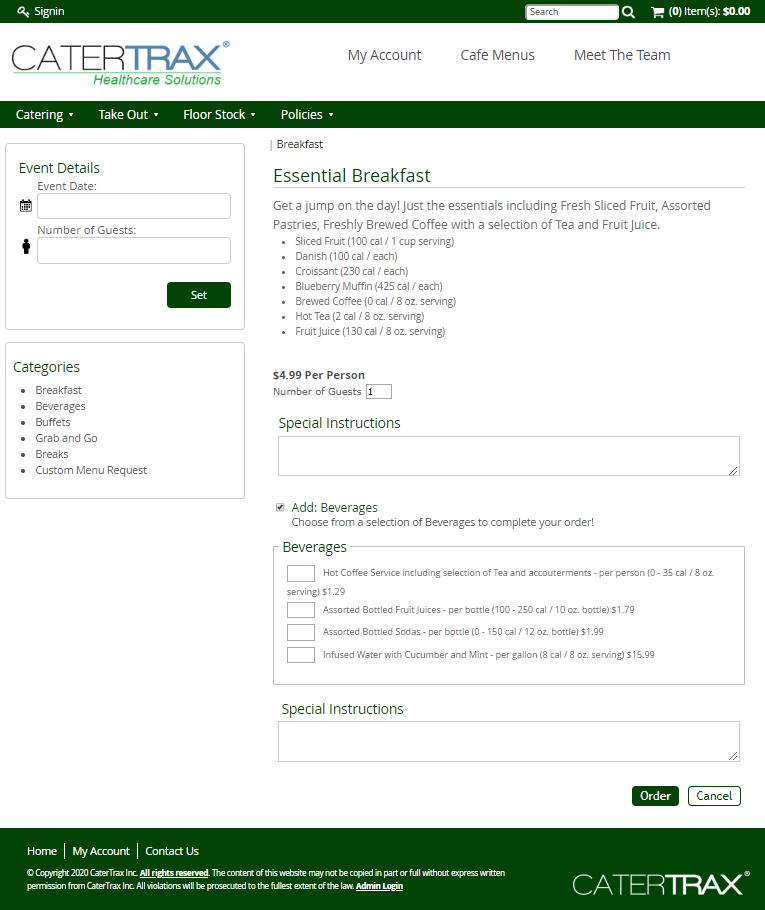Focus the lower Special Instructions textarea

508,741
